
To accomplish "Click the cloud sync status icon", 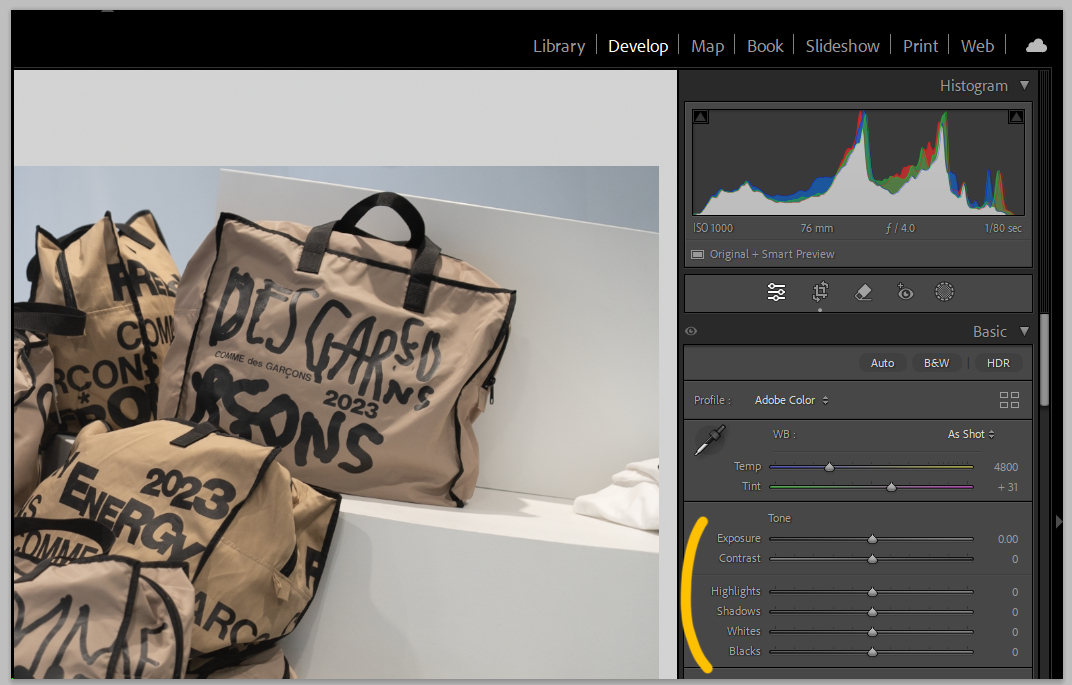I will click(x=1036, y=46).
